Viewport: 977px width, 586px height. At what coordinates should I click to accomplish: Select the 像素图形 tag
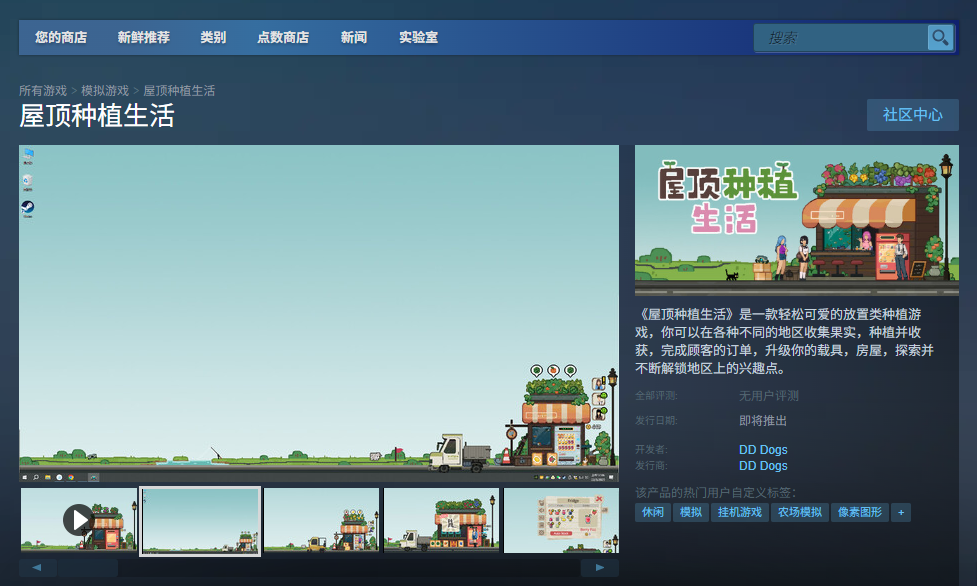click(859, 512)
